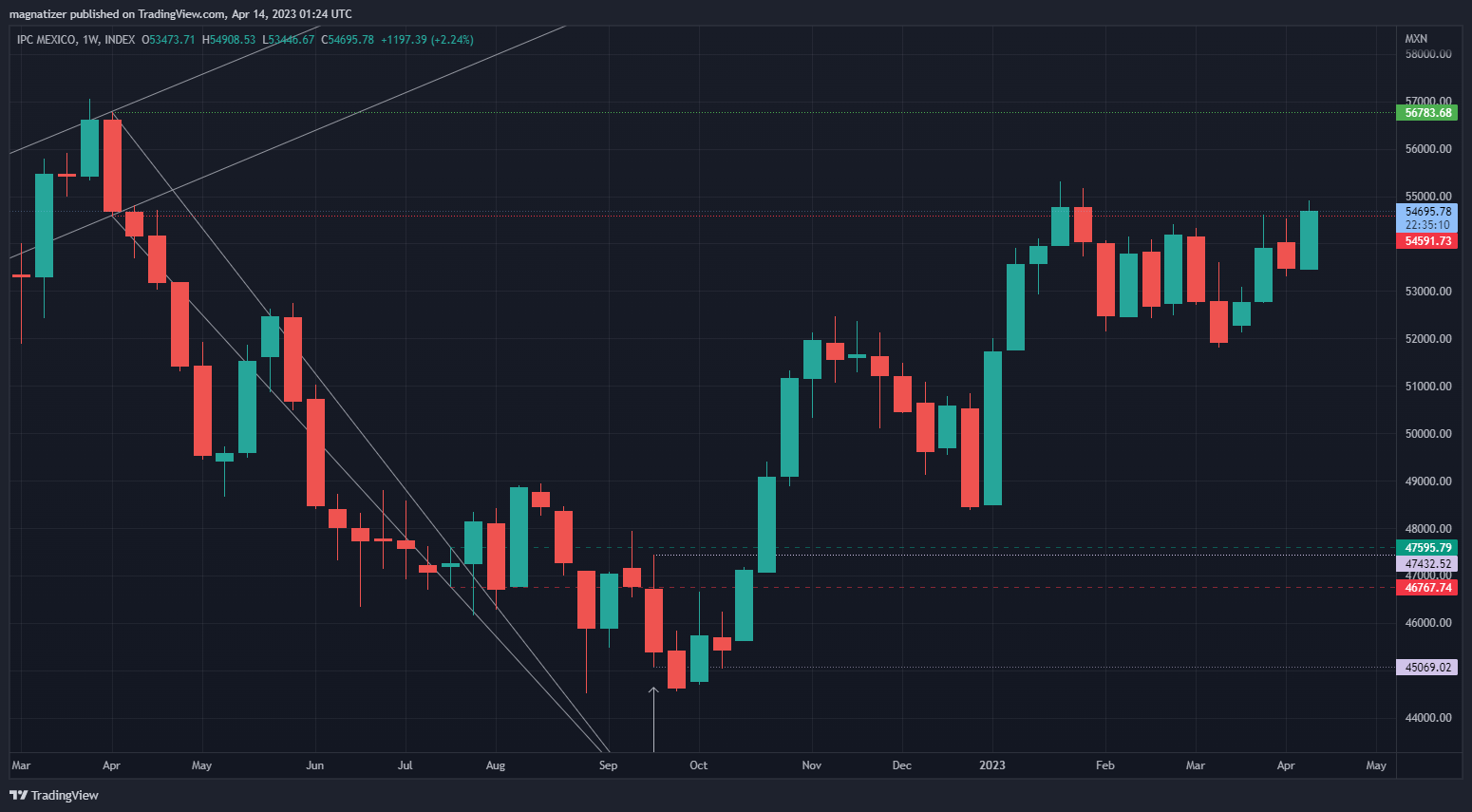Screen dimensions: 1472x812
Task: Click the Oct label on time axis
Action: tap(698, 765)
